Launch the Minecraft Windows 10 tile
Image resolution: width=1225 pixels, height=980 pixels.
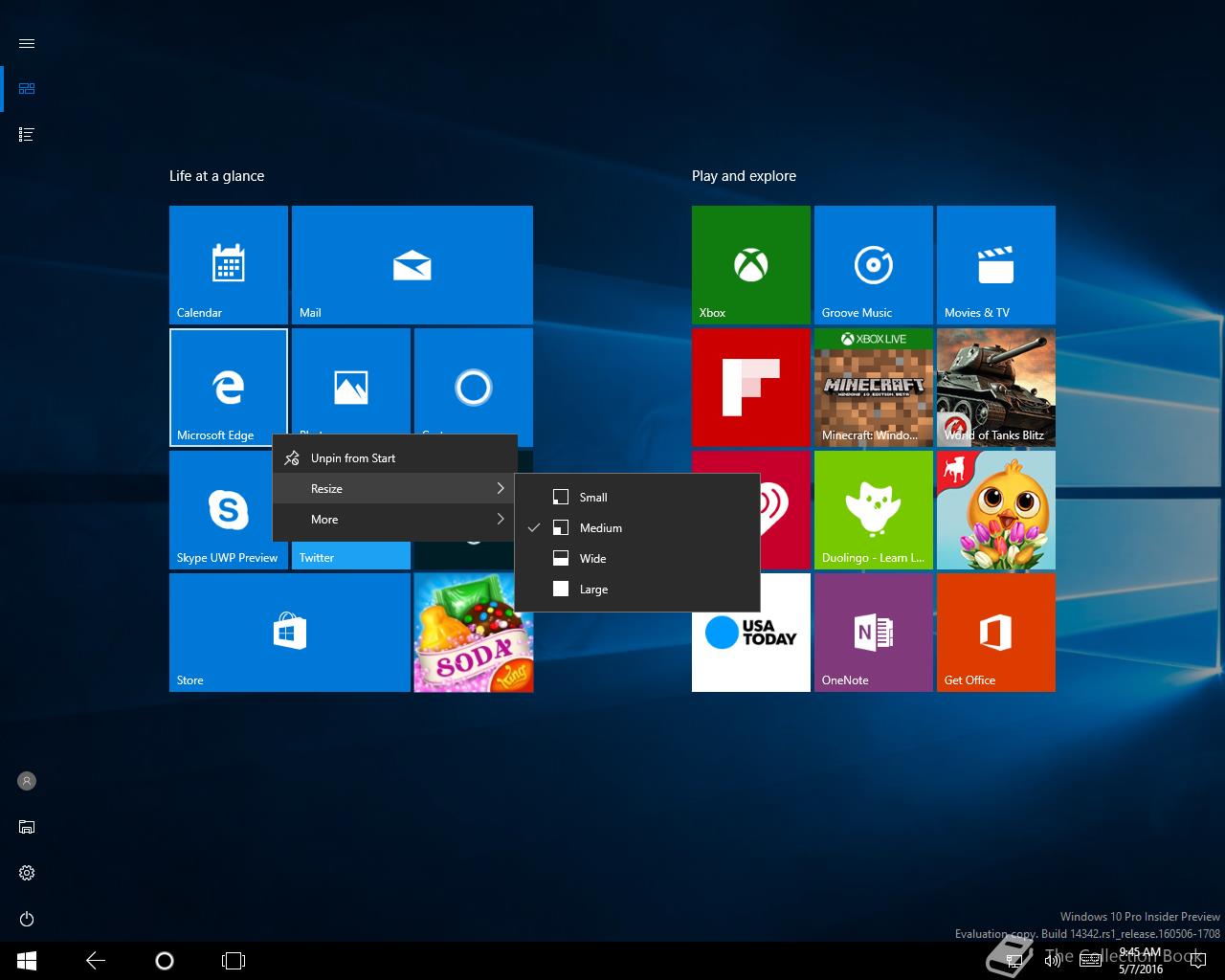tap(874, 388)
